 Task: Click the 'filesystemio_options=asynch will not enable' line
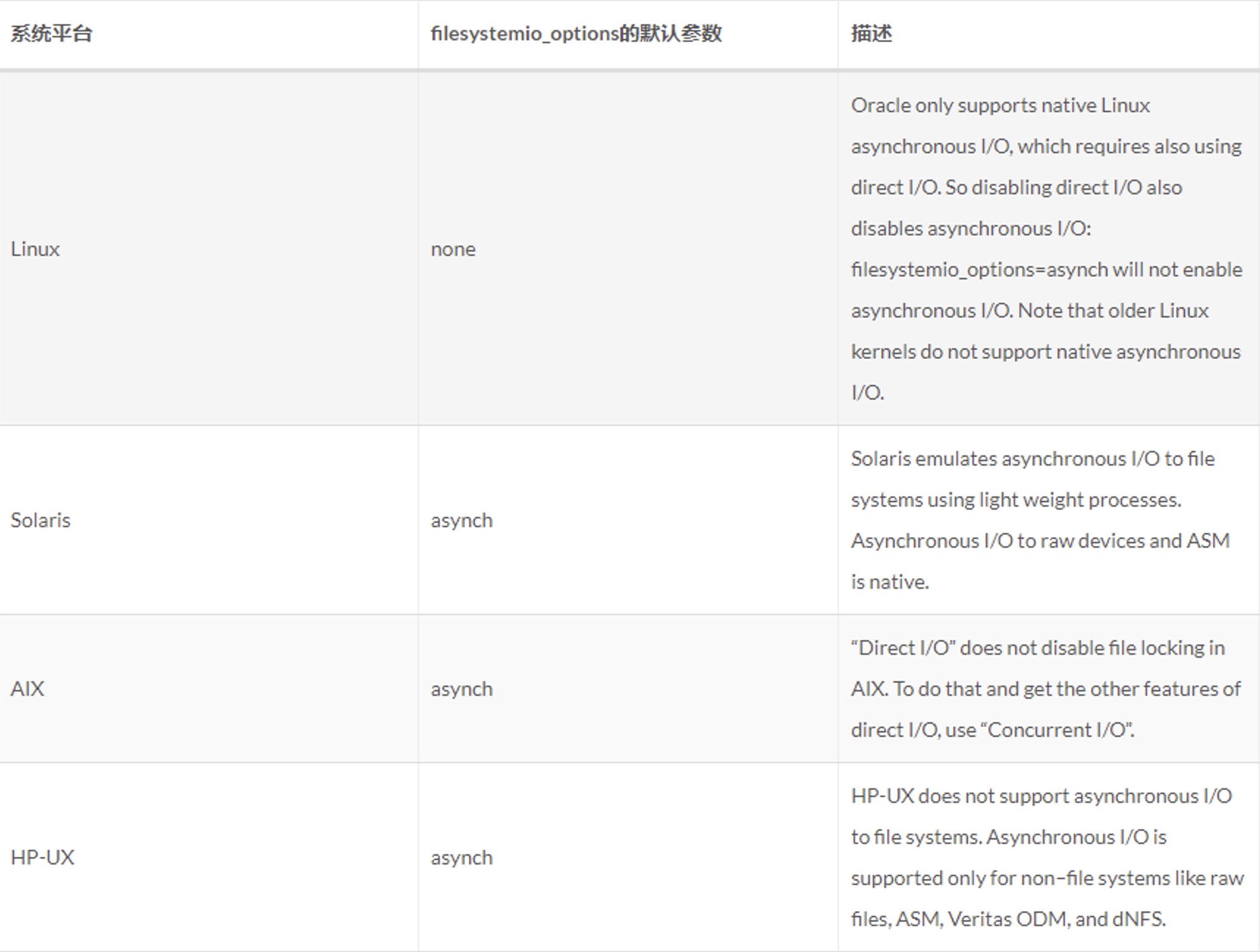[x=1046, y=270]
